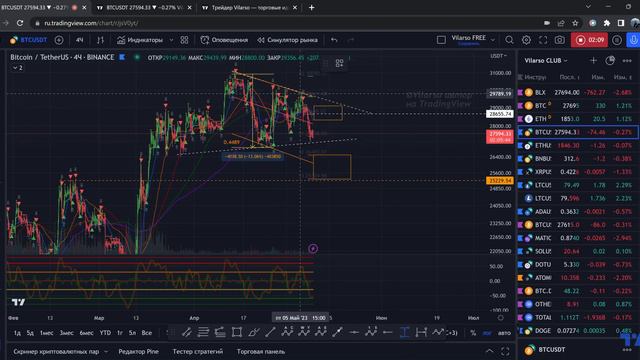
Task: Expand the crypto screener dropdown arrow
Action: [106, 351]
